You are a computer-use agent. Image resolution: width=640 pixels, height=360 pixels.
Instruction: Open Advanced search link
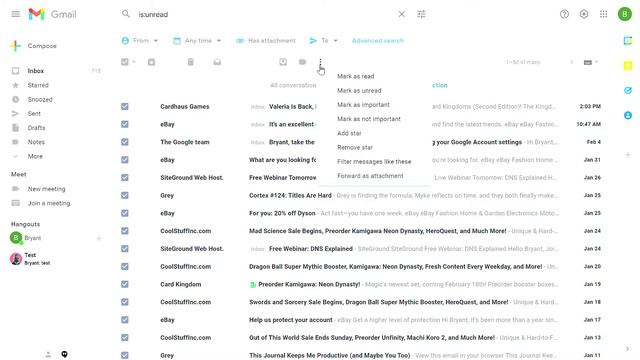pos(378,40)
